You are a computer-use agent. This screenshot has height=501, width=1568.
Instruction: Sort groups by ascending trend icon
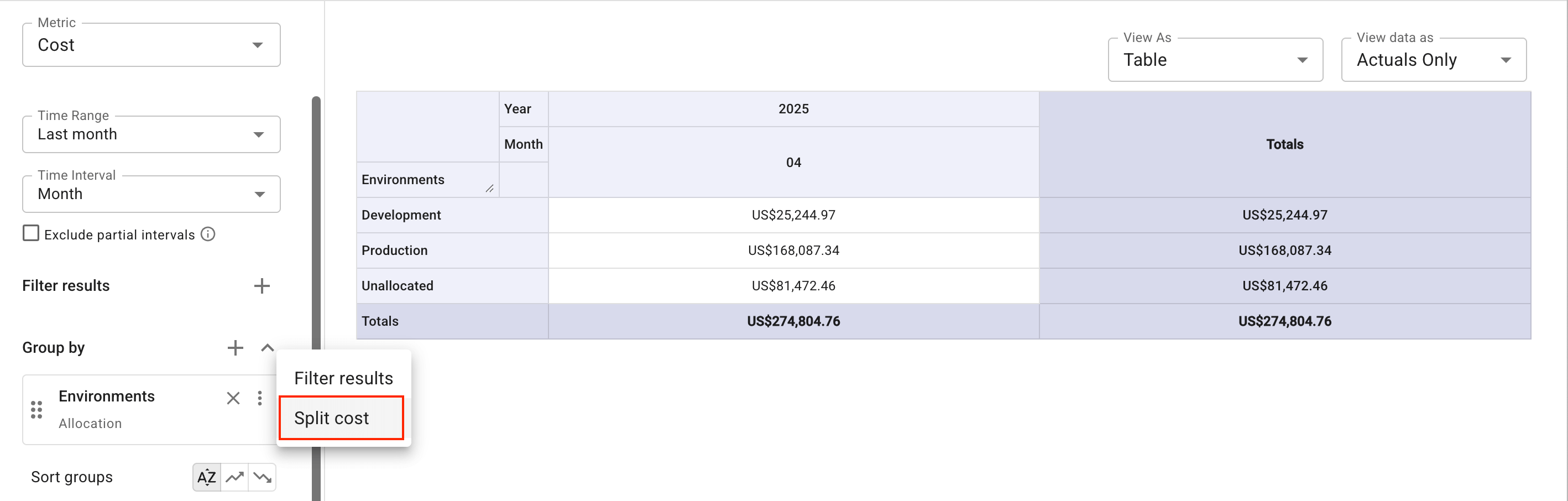click(234, 477)
